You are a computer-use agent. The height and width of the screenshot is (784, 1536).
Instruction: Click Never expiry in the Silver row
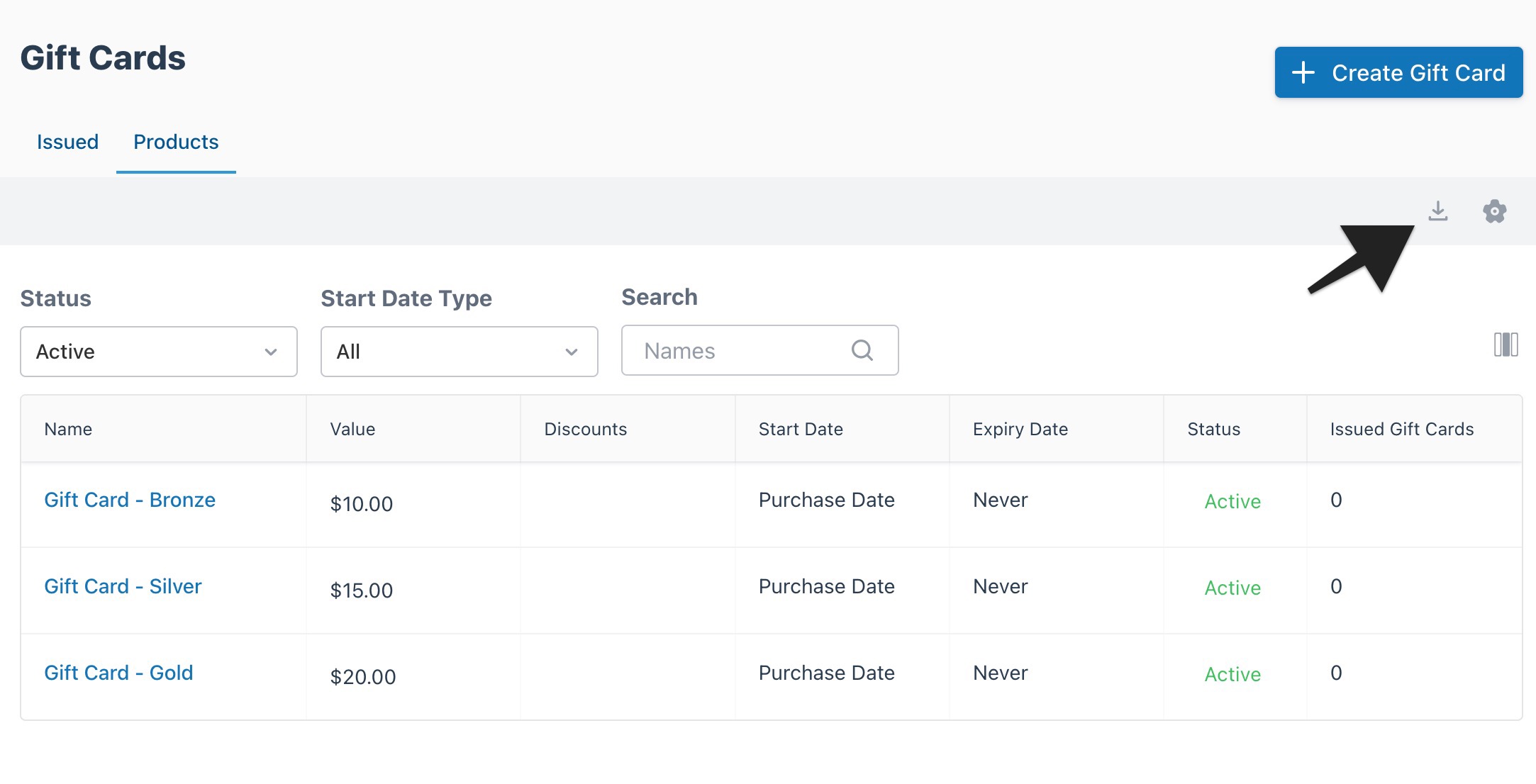(x=1000, y=586)
